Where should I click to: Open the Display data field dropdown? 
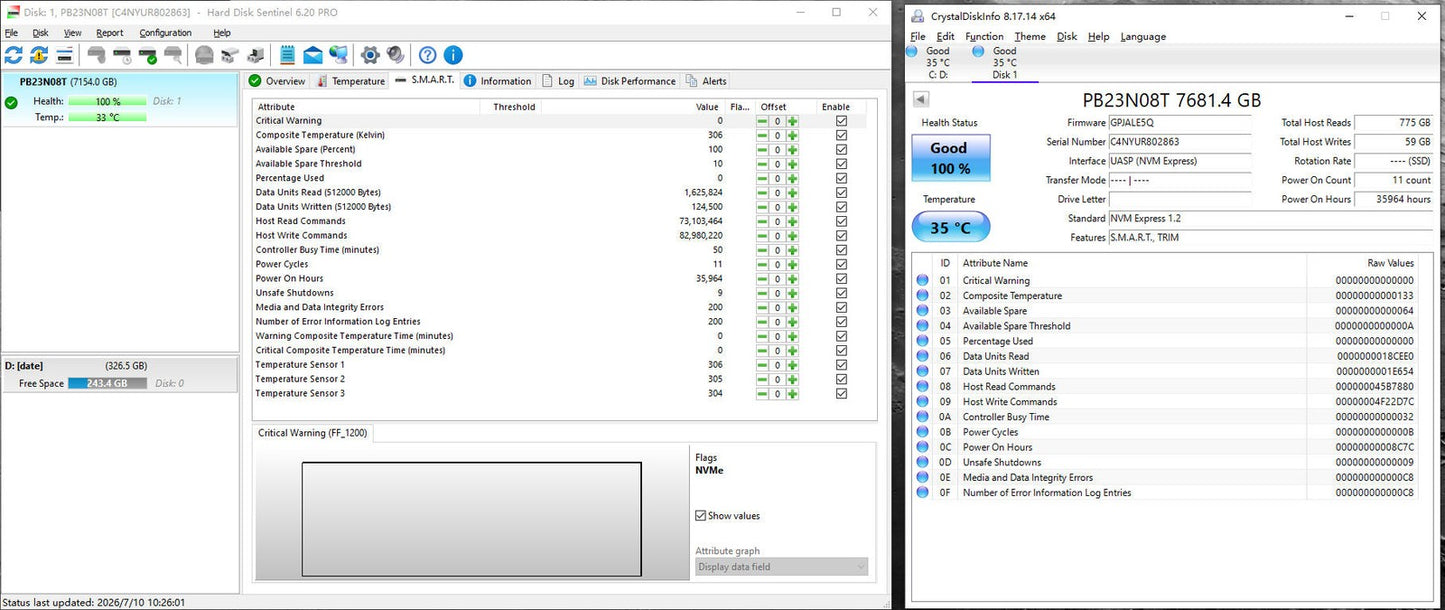click(782, 567)
